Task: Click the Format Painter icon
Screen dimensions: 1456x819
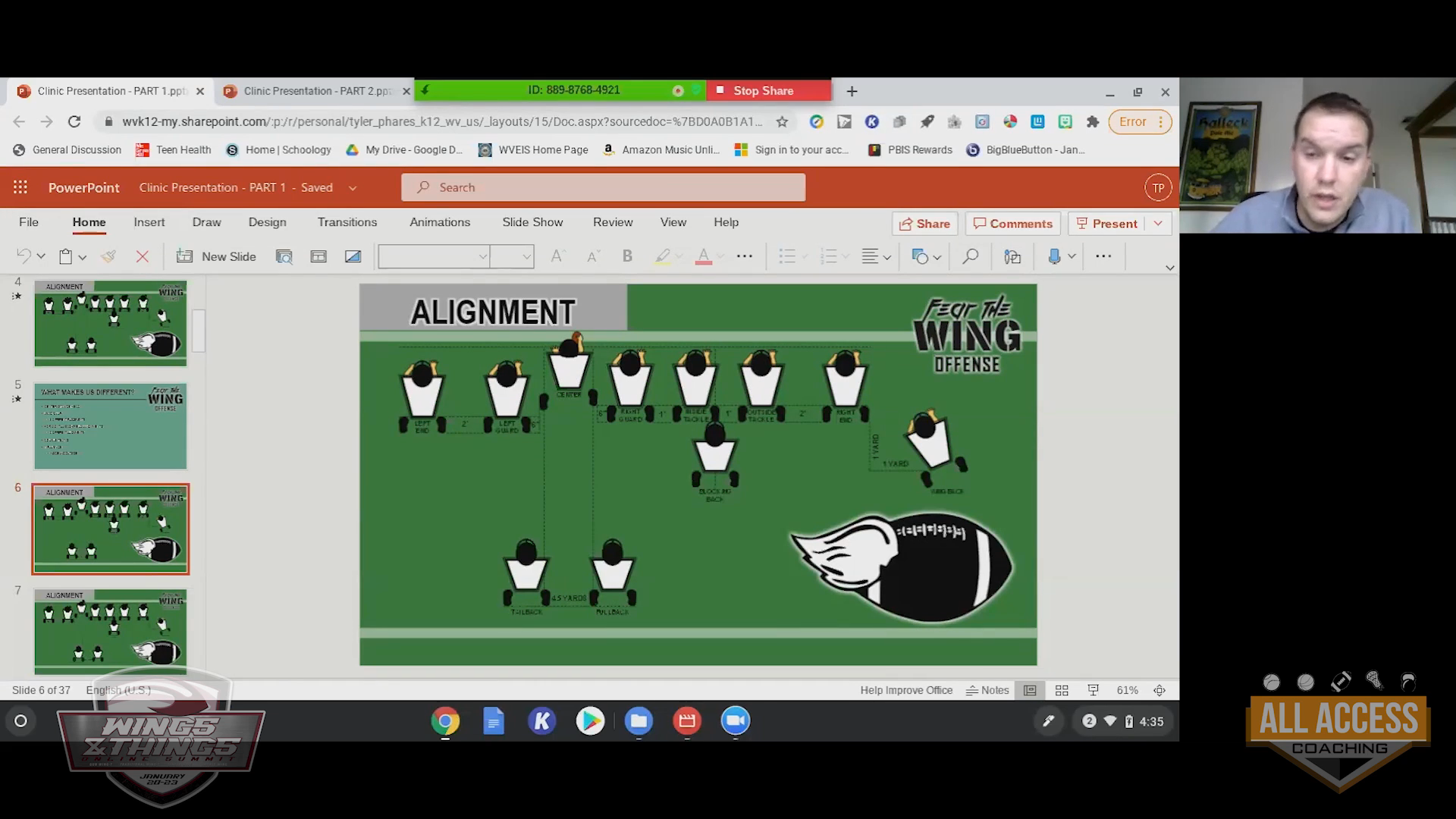Action: [108, 256]
